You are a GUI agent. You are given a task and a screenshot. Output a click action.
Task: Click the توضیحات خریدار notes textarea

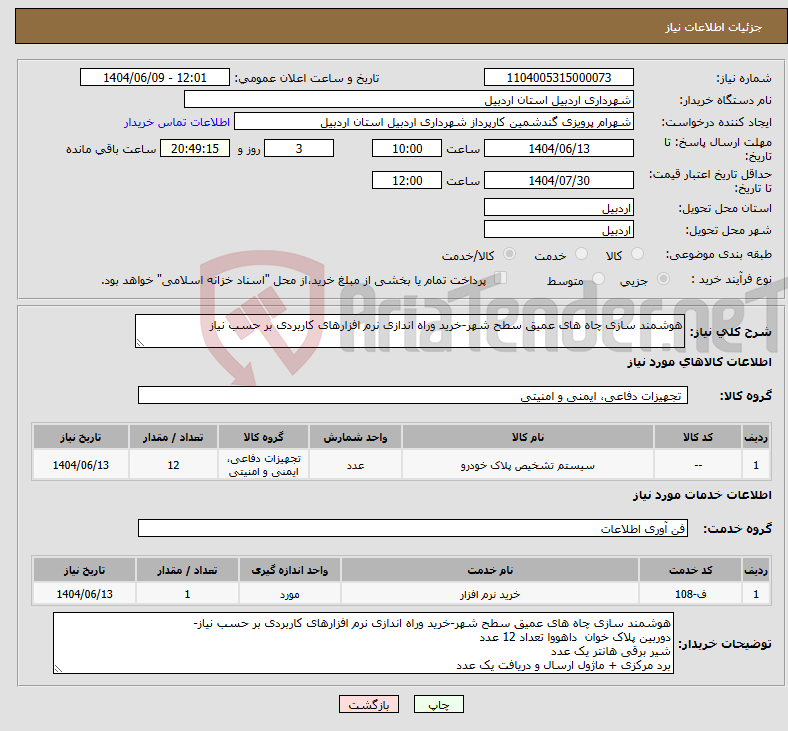[x=363, y=643]
